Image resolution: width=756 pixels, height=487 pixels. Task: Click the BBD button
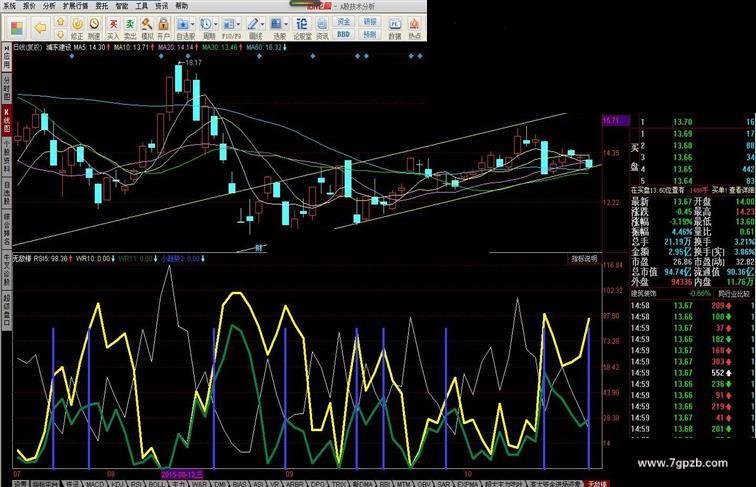(x=344, y=35)
